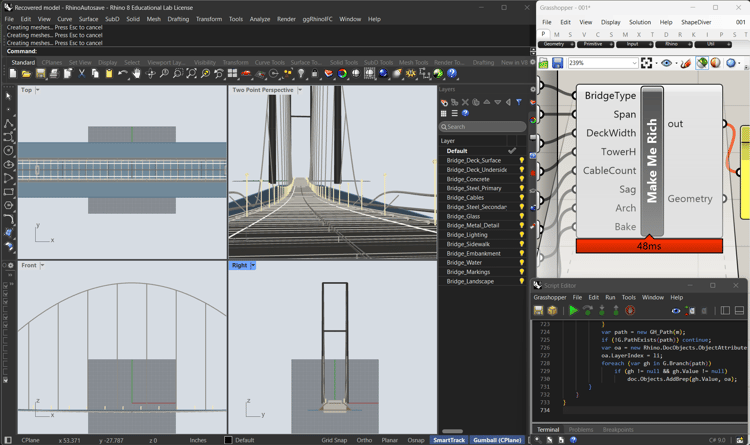This screenshot has height=445, width=750.
Task: Open the Grasshopper zoom percentage dropdown
Action: pyautogui.click(x=634, y=63)
